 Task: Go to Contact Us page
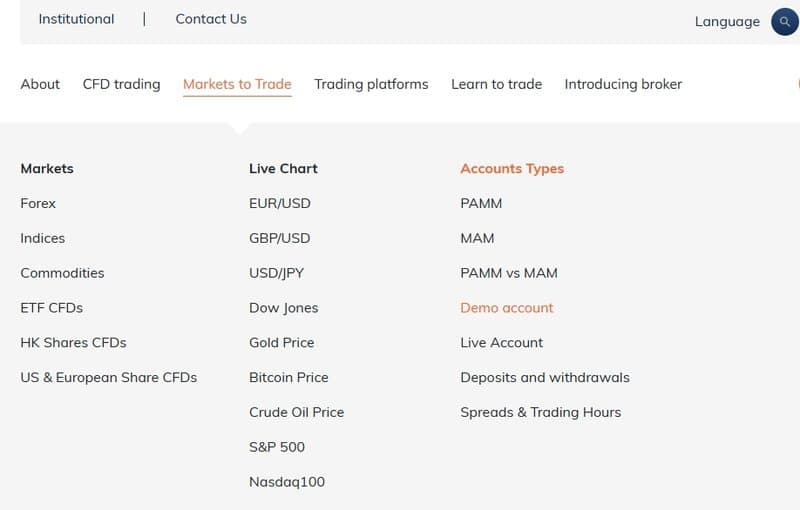(x=211, y=19)
